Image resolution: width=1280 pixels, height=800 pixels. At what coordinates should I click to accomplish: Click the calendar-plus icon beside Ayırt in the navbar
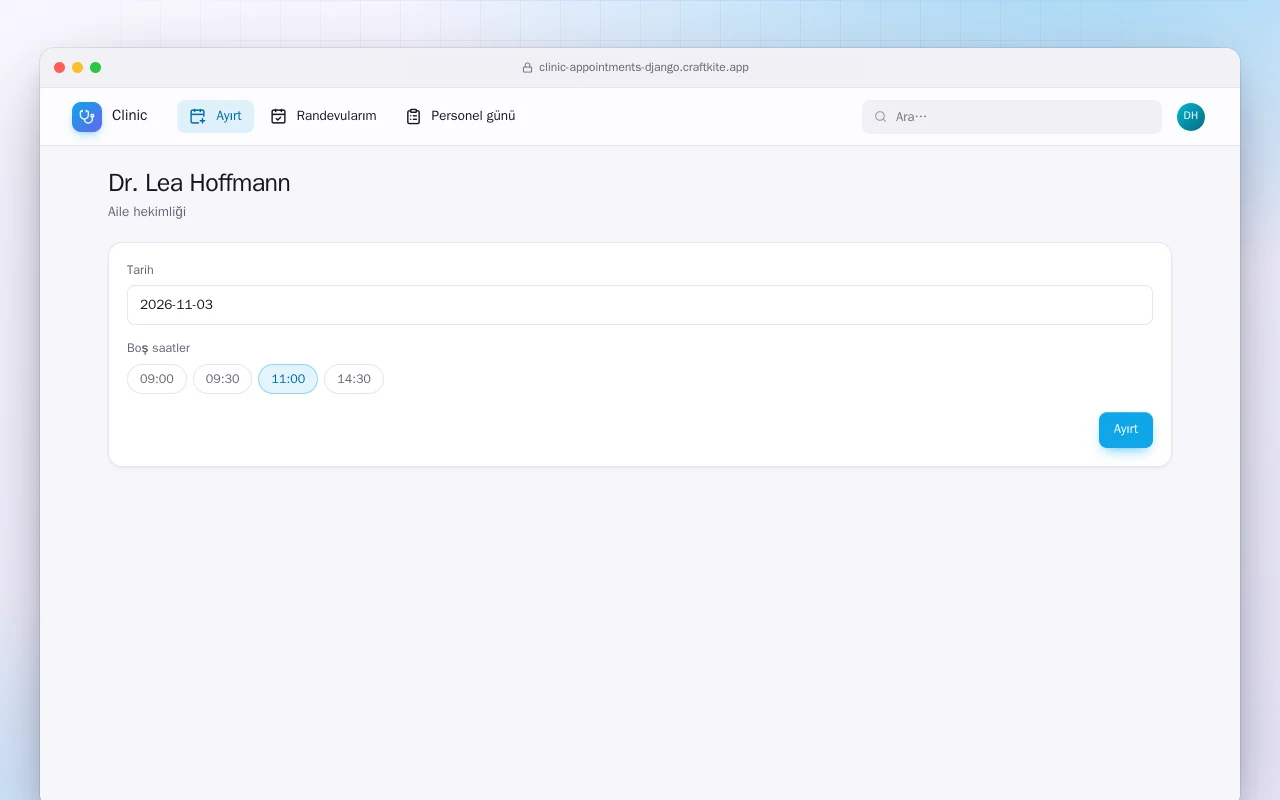pyautogui.click(x=198, y=116)
